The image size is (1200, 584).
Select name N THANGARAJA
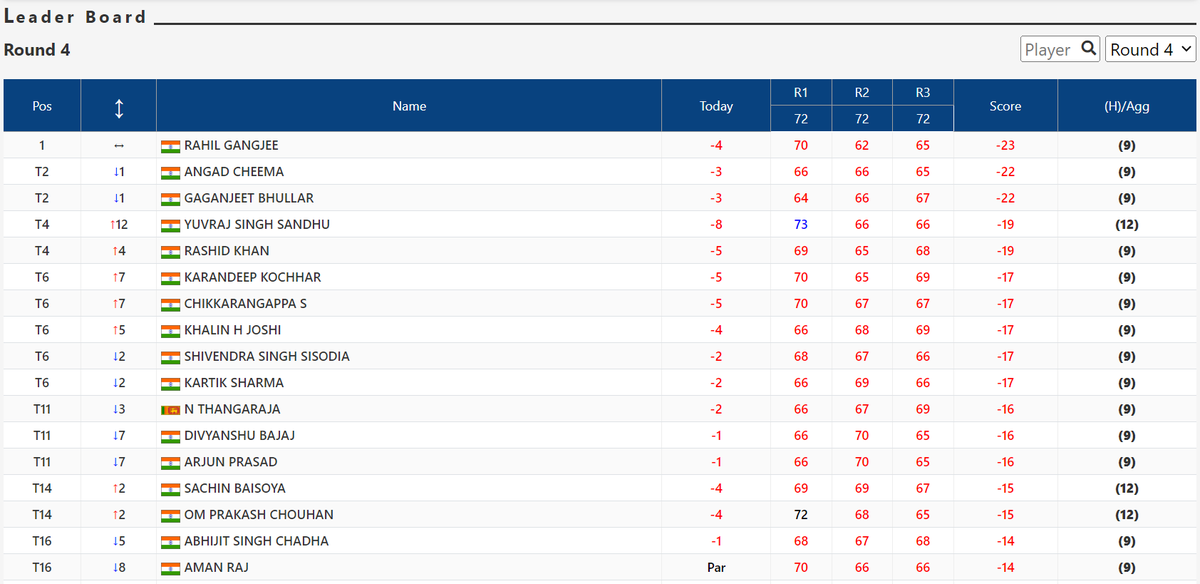232,410
